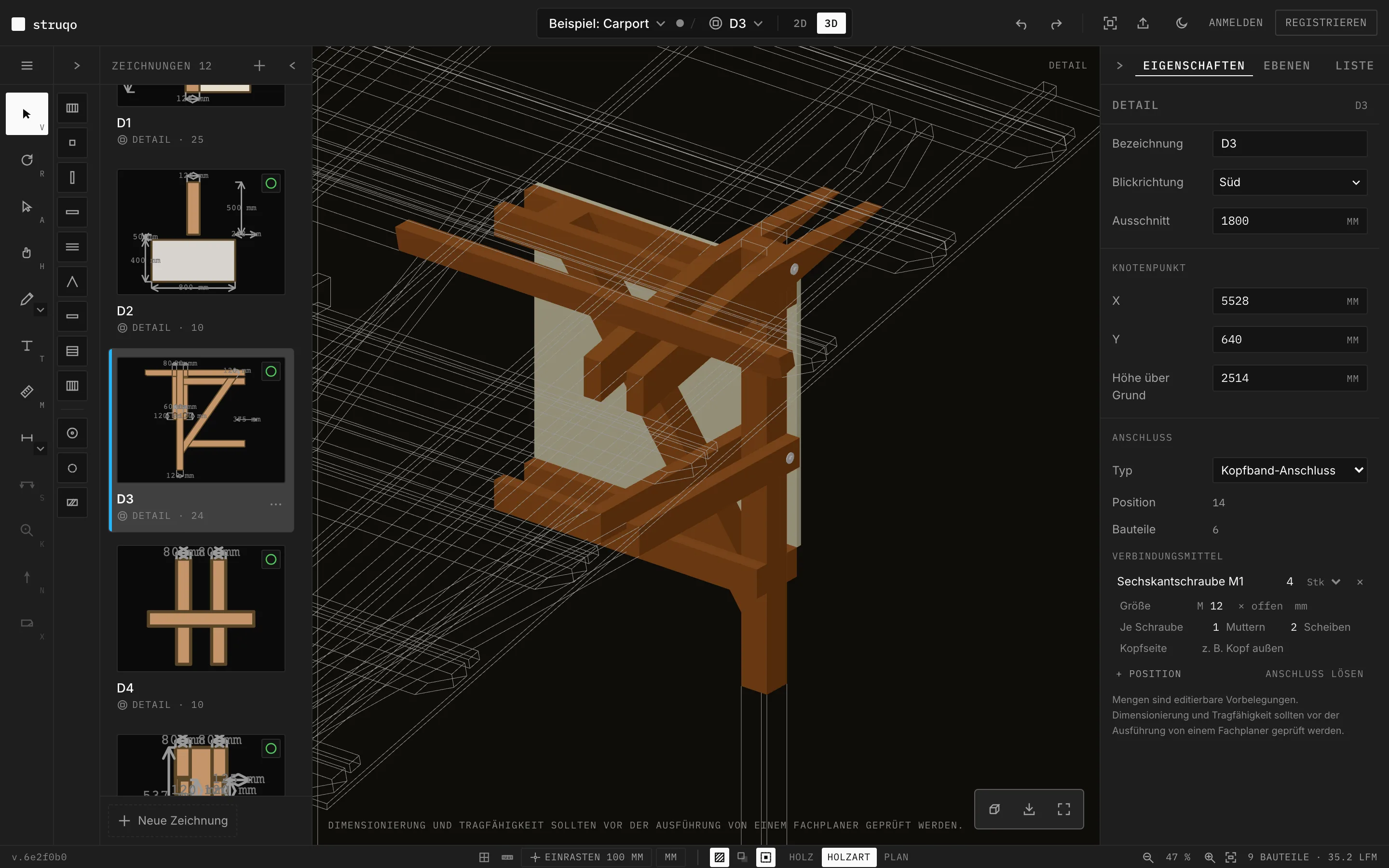Open the Eigenschaften tab
1389x868 pixels.
tap(1193, 66)
